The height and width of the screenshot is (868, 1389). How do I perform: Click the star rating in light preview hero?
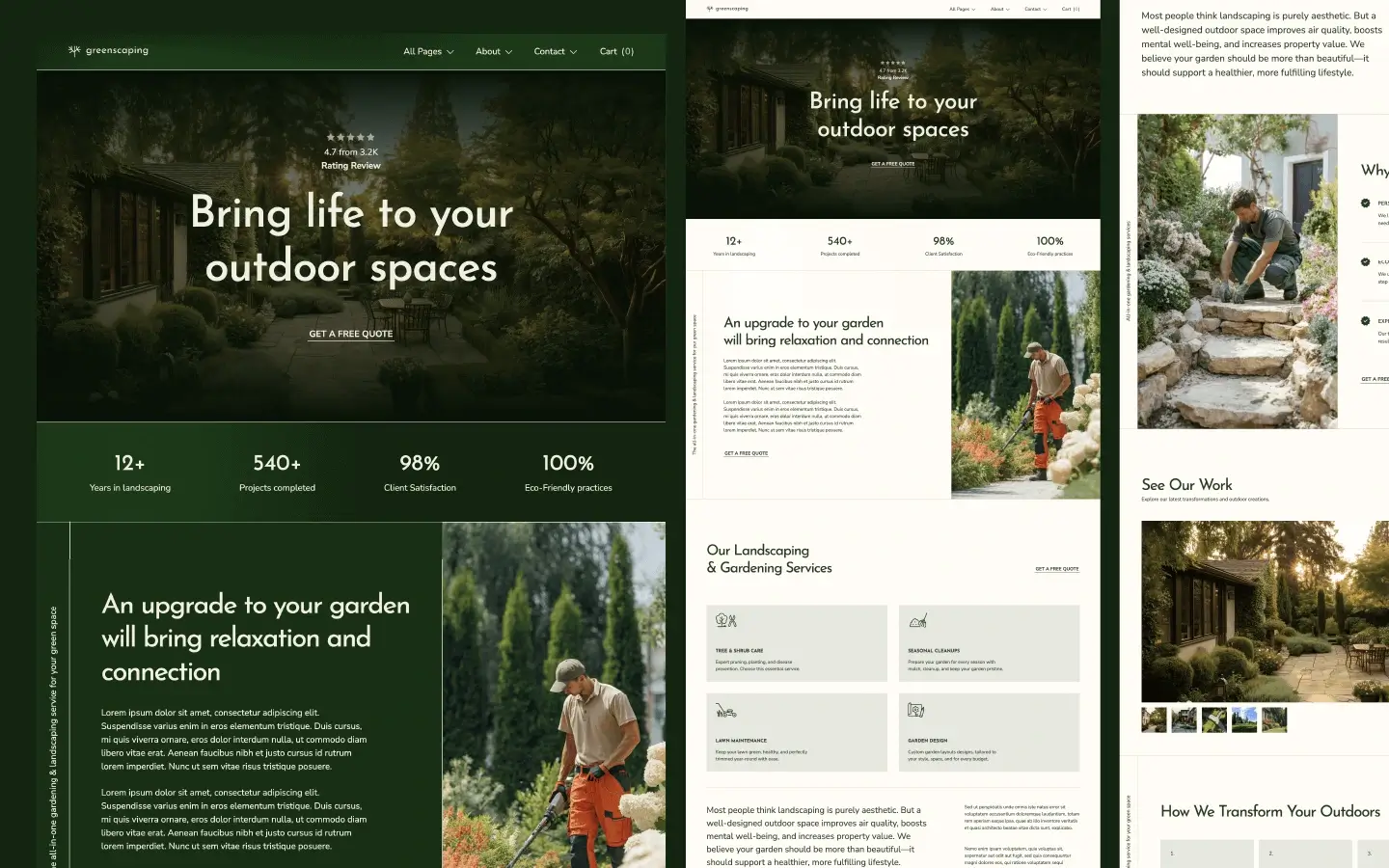(893, 63)
